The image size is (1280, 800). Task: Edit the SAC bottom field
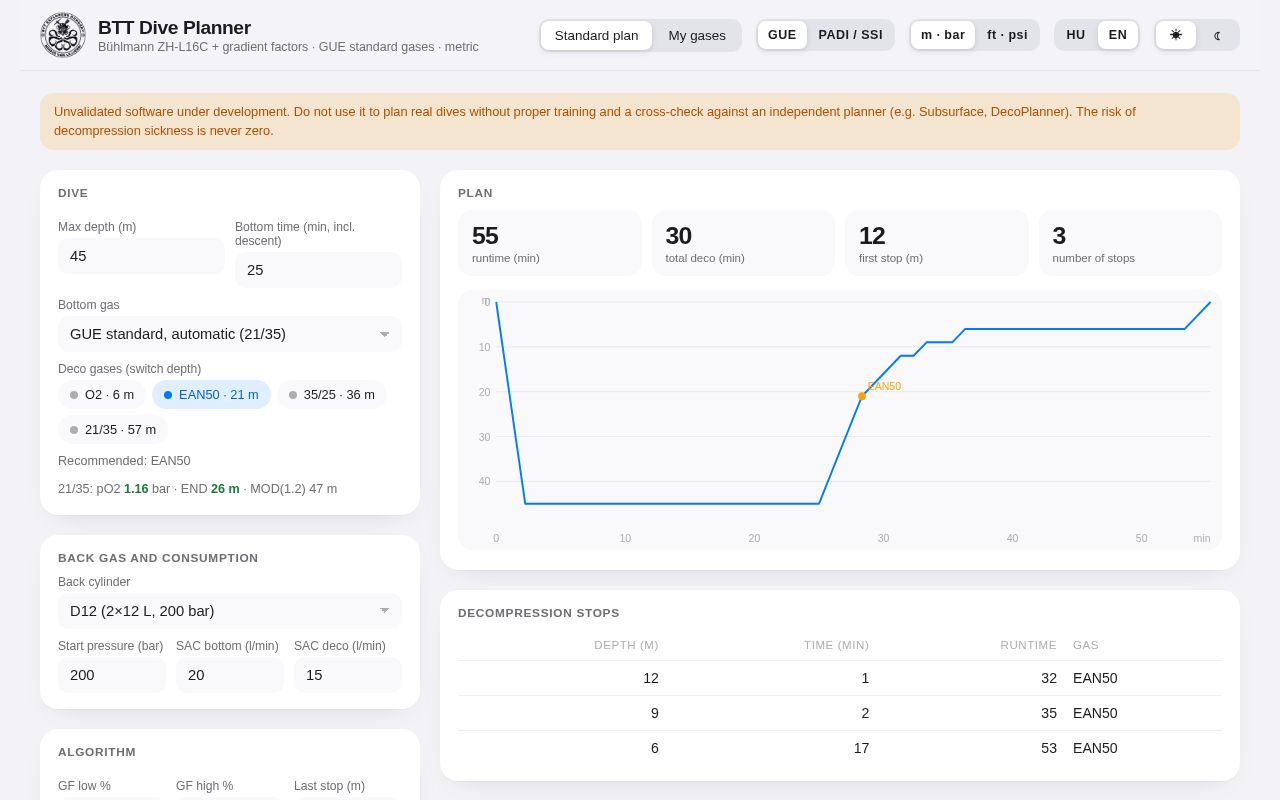tap(230, 675)
